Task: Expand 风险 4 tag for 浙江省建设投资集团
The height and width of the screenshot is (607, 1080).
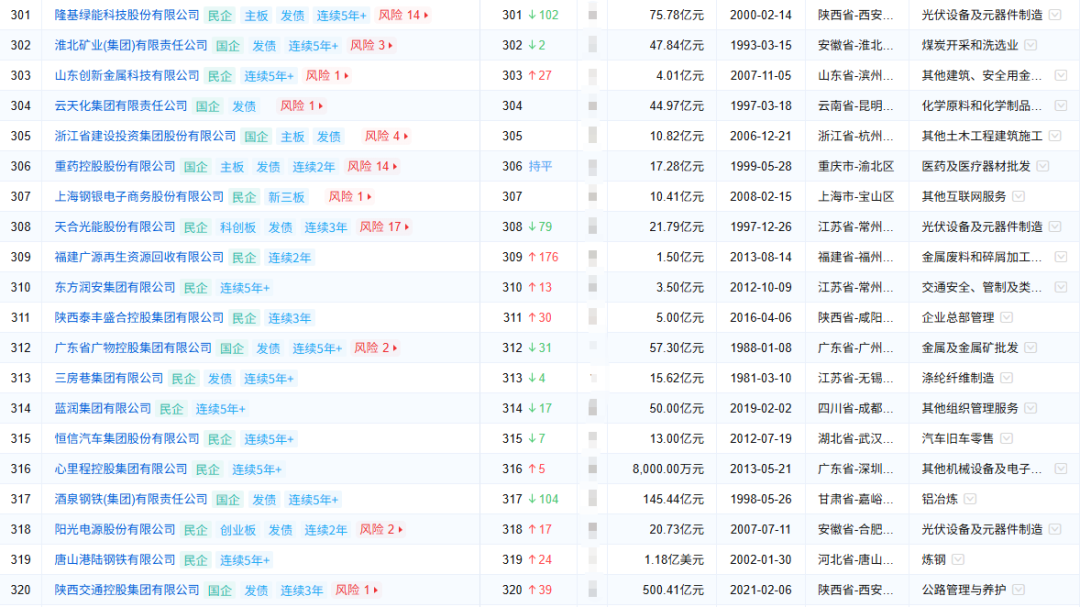Action: tap(386, 136)
